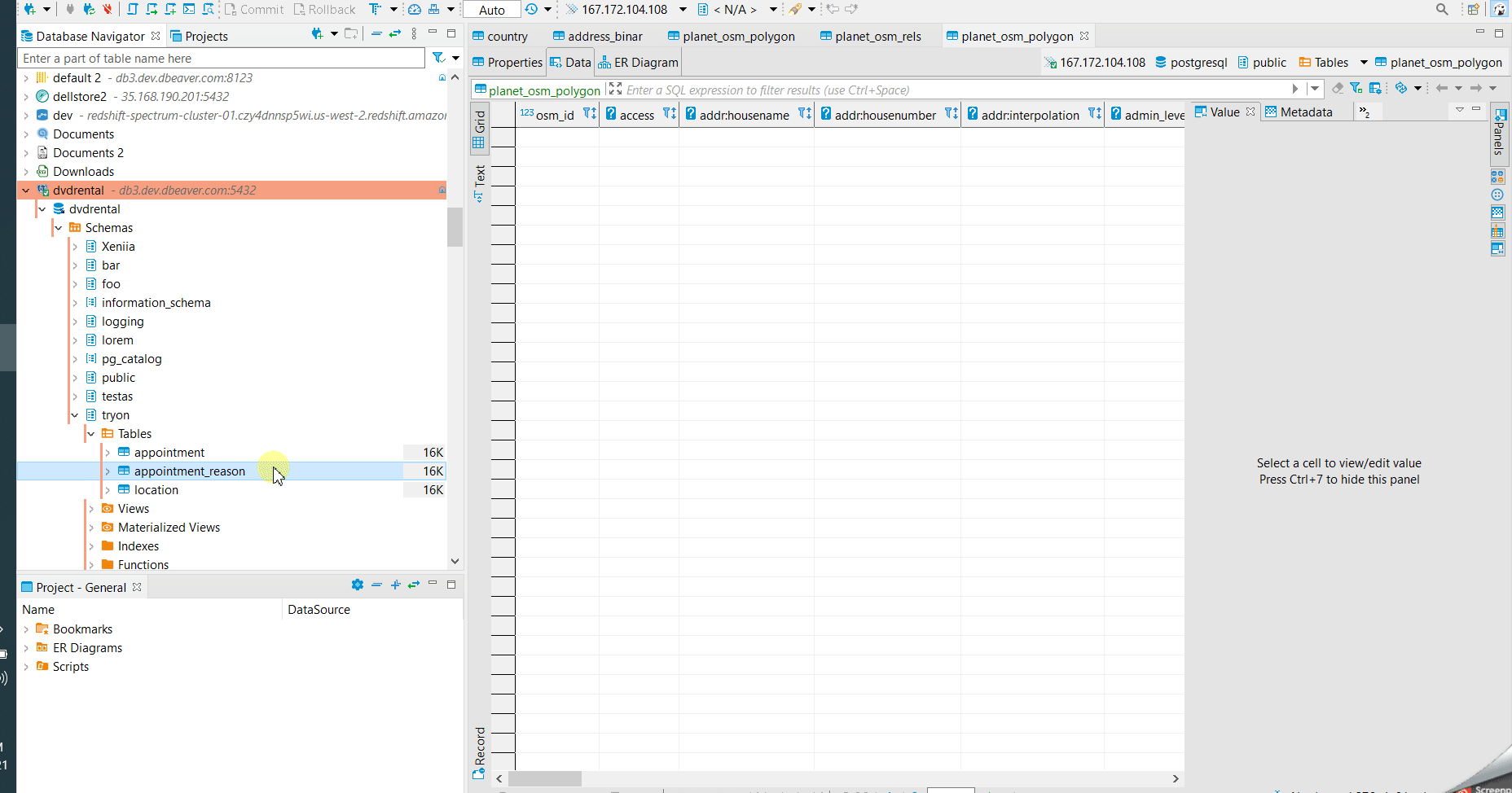Apply the SQL filter with the green arrow

tap(1295, 90)
